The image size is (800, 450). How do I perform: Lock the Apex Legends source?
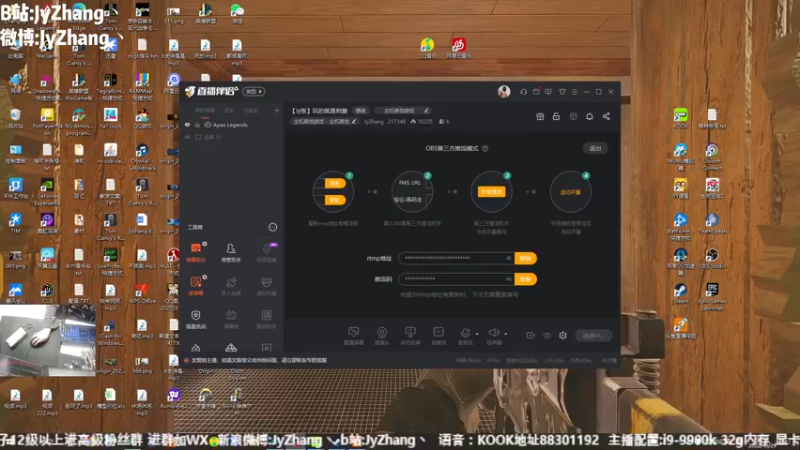click(197, 125)
